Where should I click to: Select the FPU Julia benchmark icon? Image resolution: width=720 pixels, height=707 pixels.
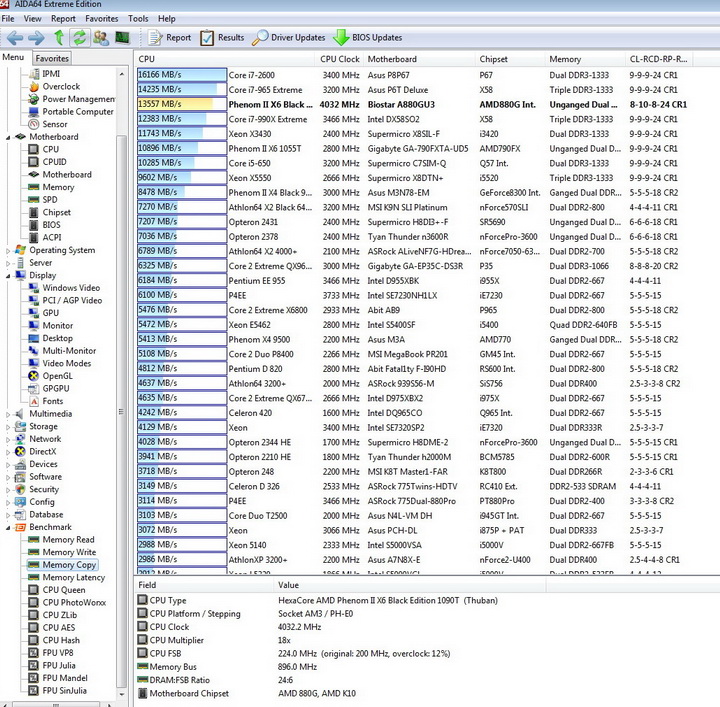[34, 665]
